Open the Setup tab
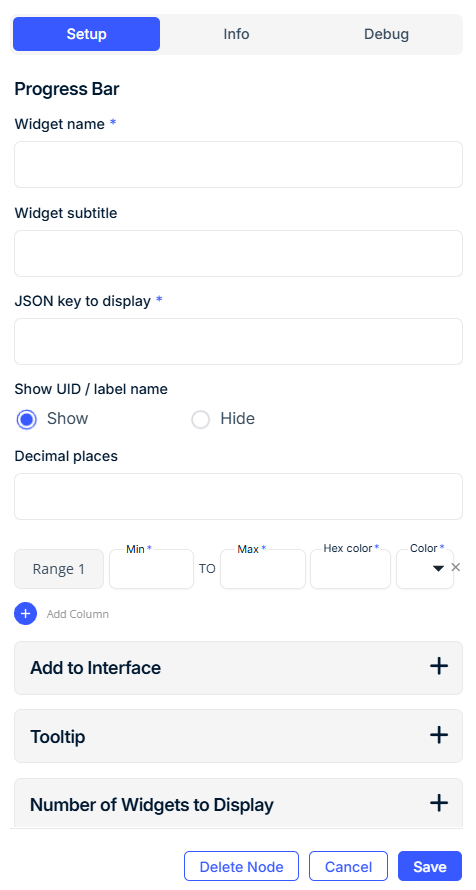476x890 pixels. tap(86, 34)
